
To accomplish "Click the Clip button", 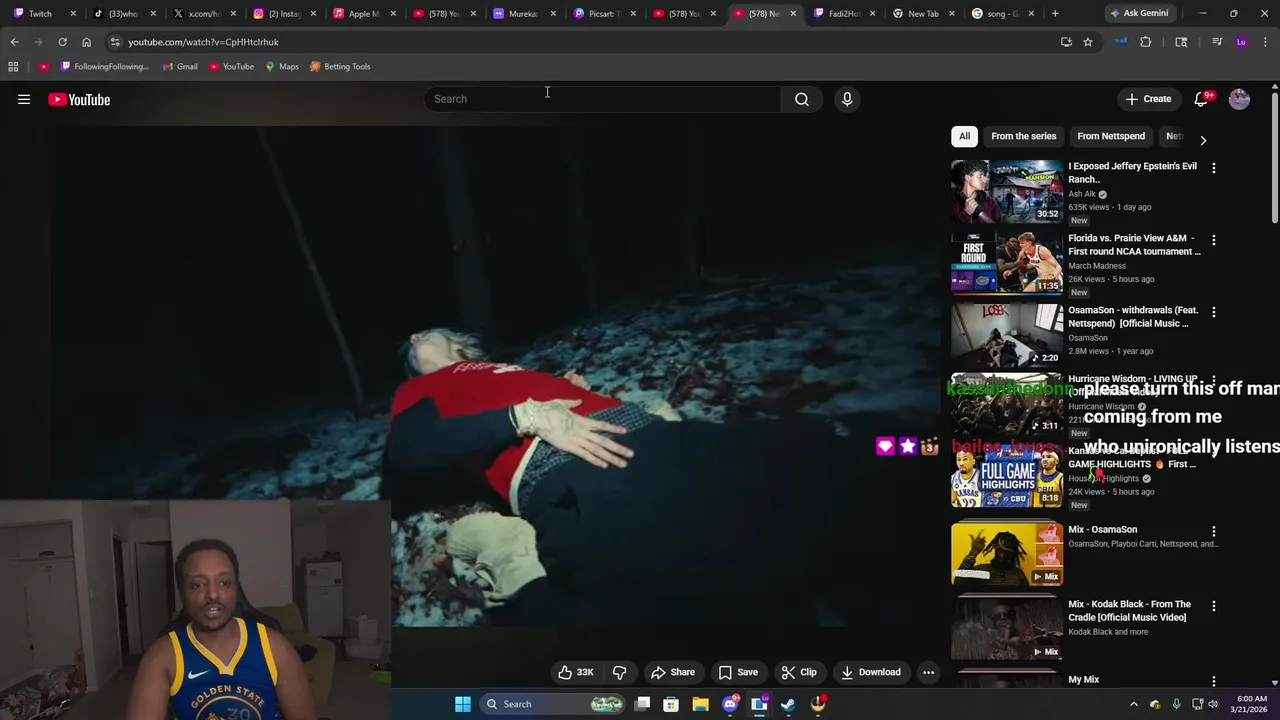I will point(799,672).
